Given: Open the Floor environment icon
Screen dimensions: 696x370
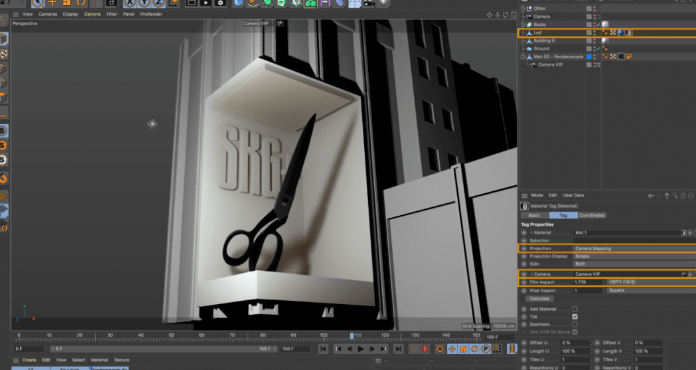Looking at the screenshot, I should pyautogui.click(x=354, y=3).
